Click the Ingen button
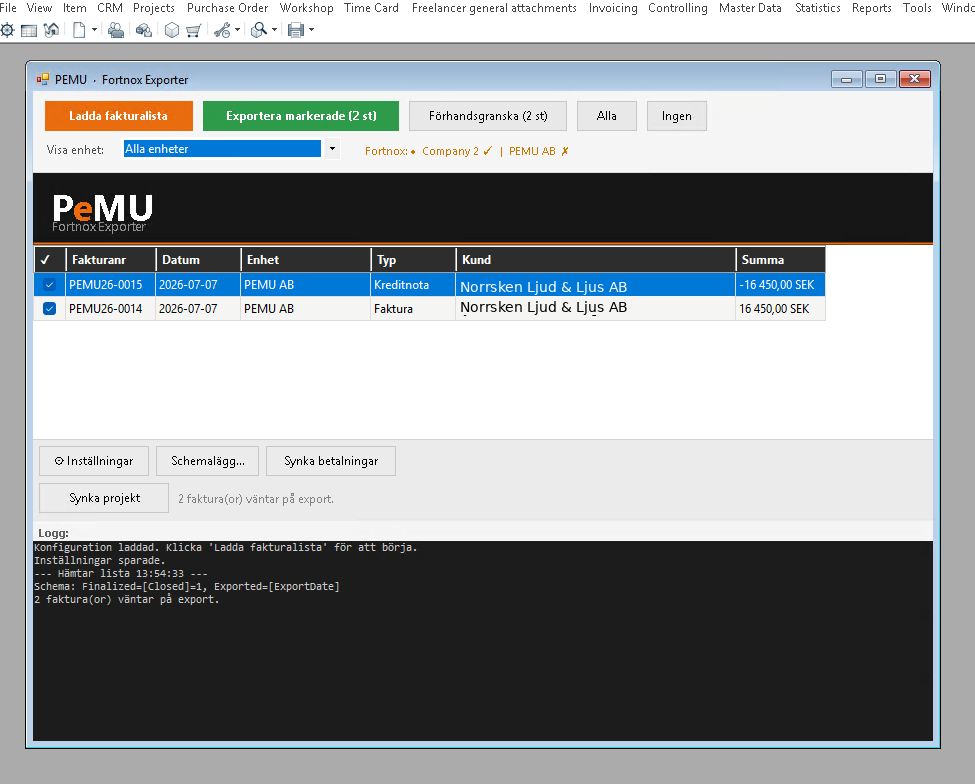 pyautogui.click(x=677, y=116)
